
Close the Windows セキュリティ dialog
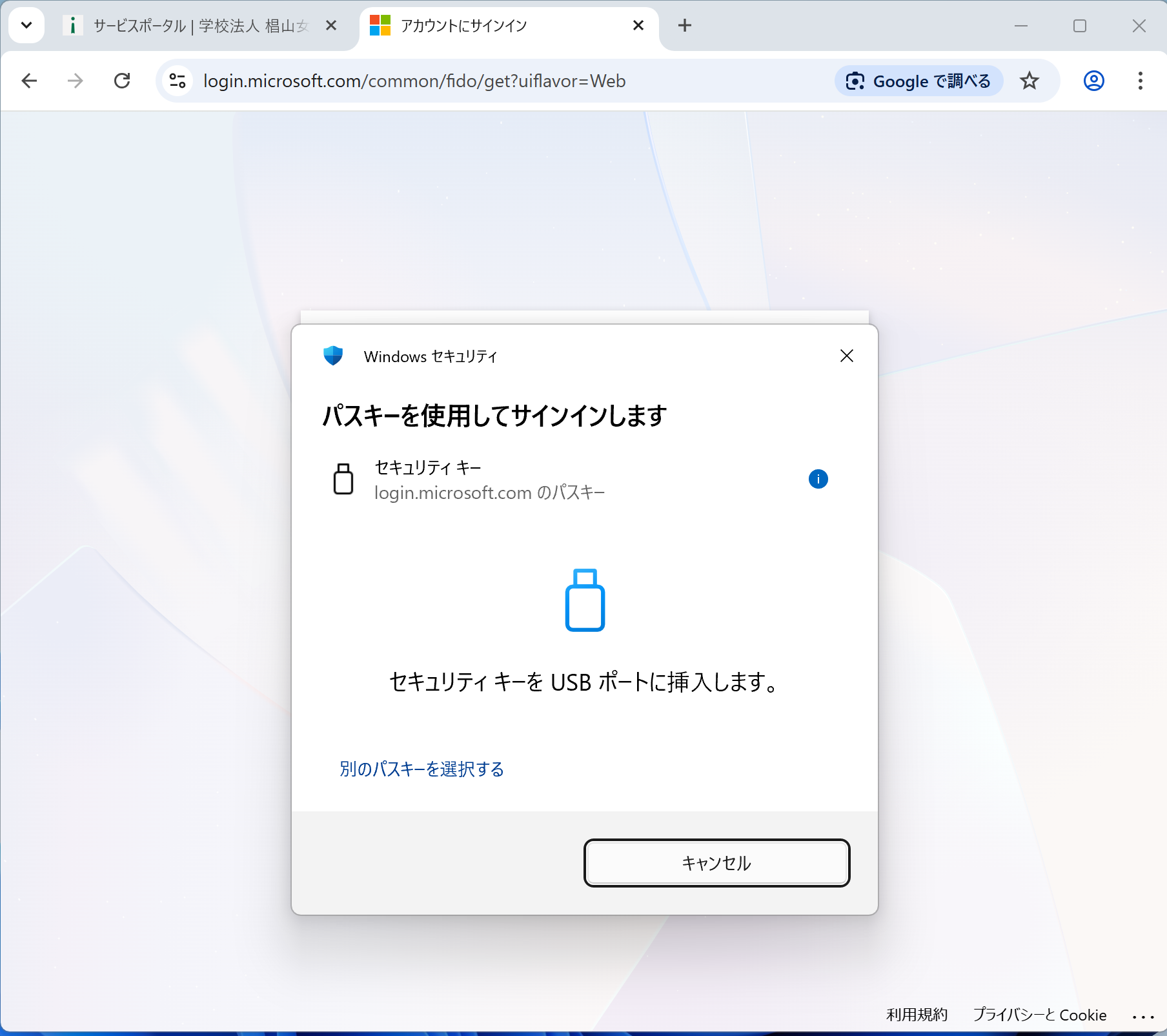[846, 356]
